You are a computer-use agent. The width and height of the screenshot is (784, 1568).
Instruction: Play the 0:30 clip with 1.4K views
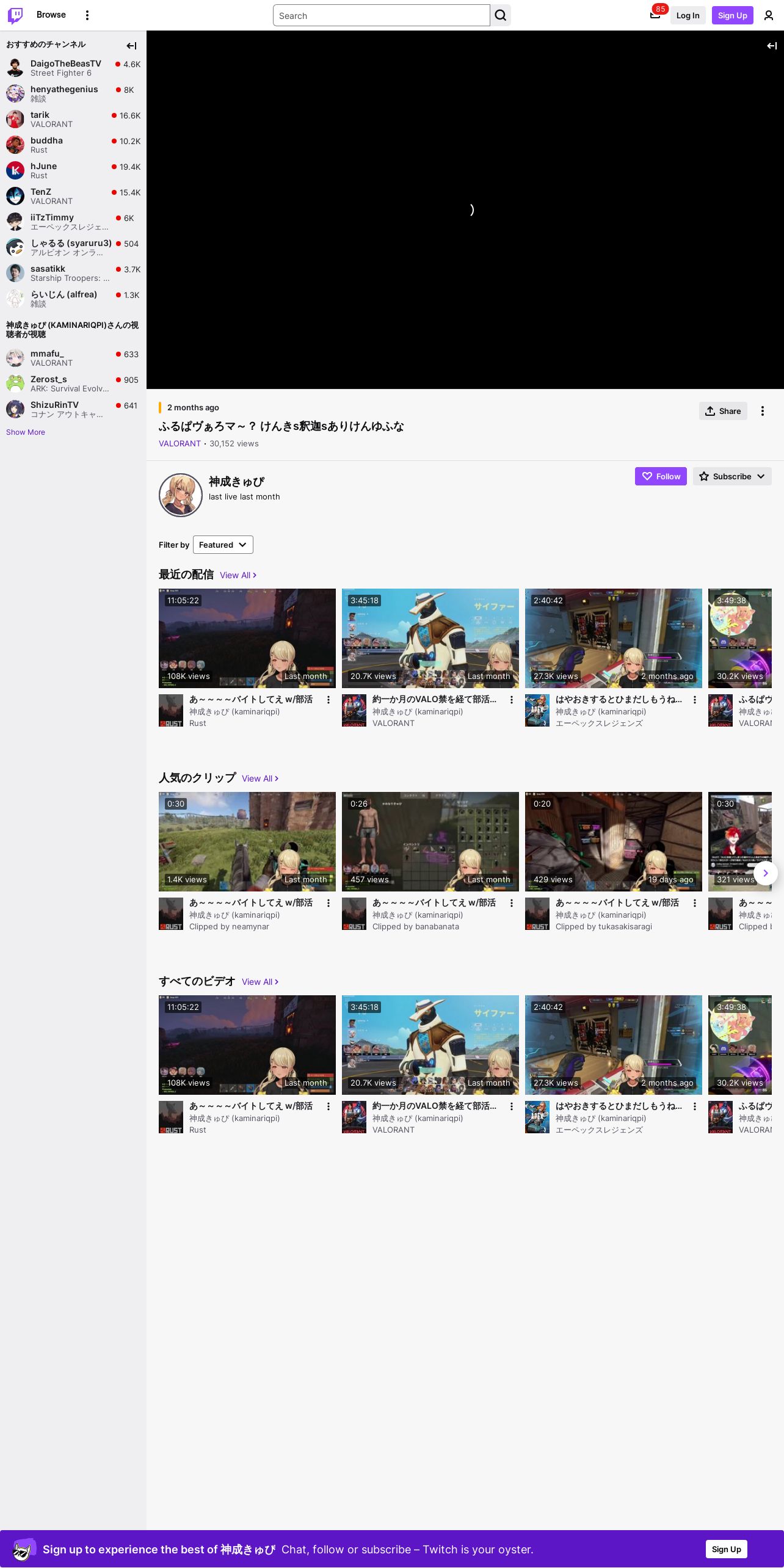(x=247, y=841)
